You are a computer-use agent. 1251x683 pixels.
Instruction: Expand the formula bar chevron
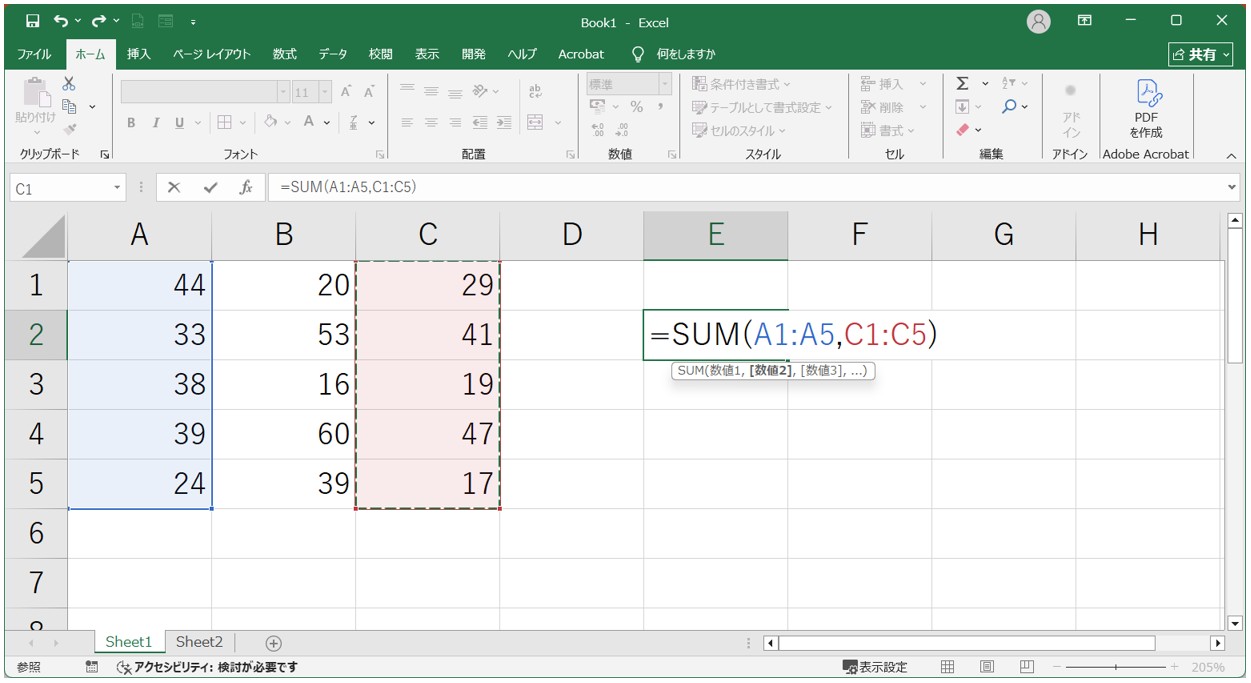(1231, 187)
